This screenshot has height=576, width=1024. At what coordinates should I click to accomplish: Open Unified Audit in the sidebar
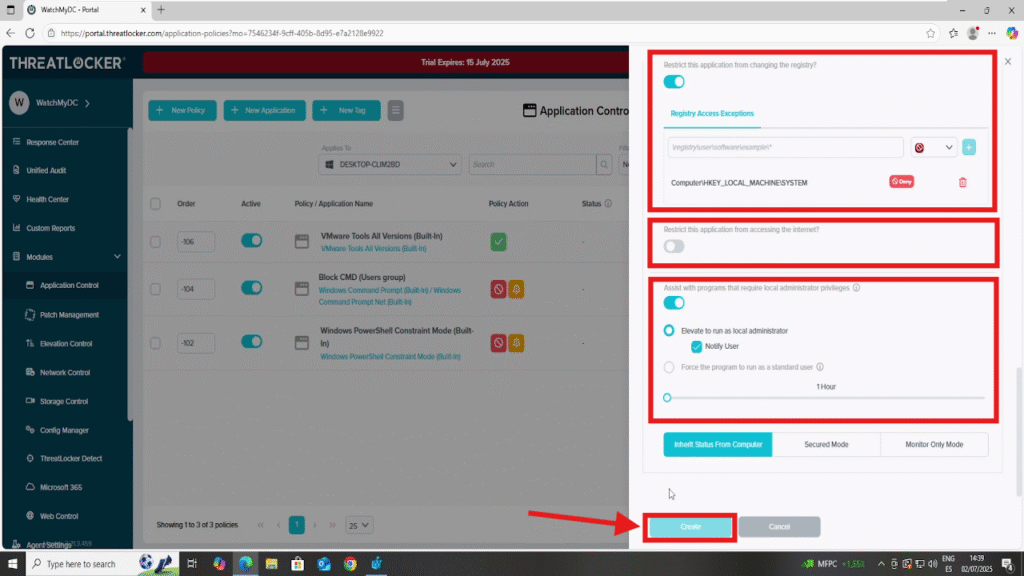pos(46,170)
